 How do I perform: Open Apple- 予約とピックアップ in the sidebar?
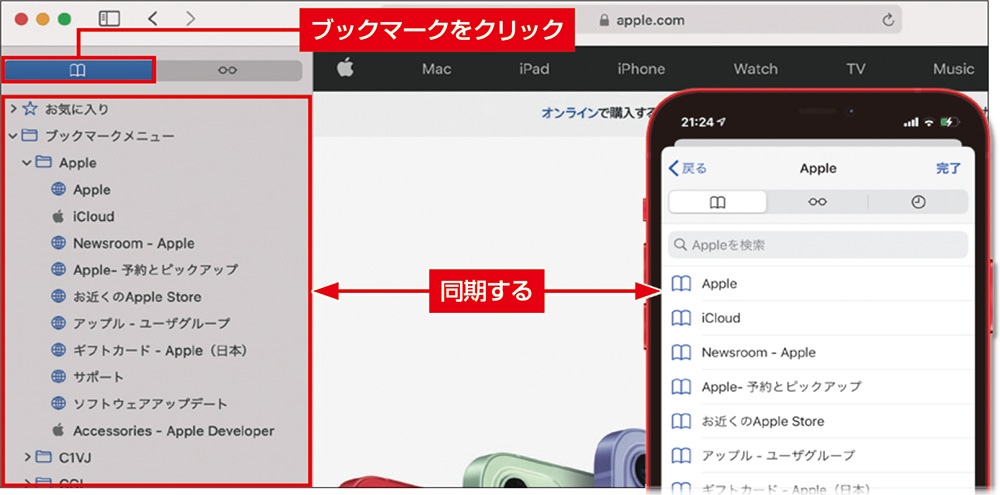(x=156, y=270)
